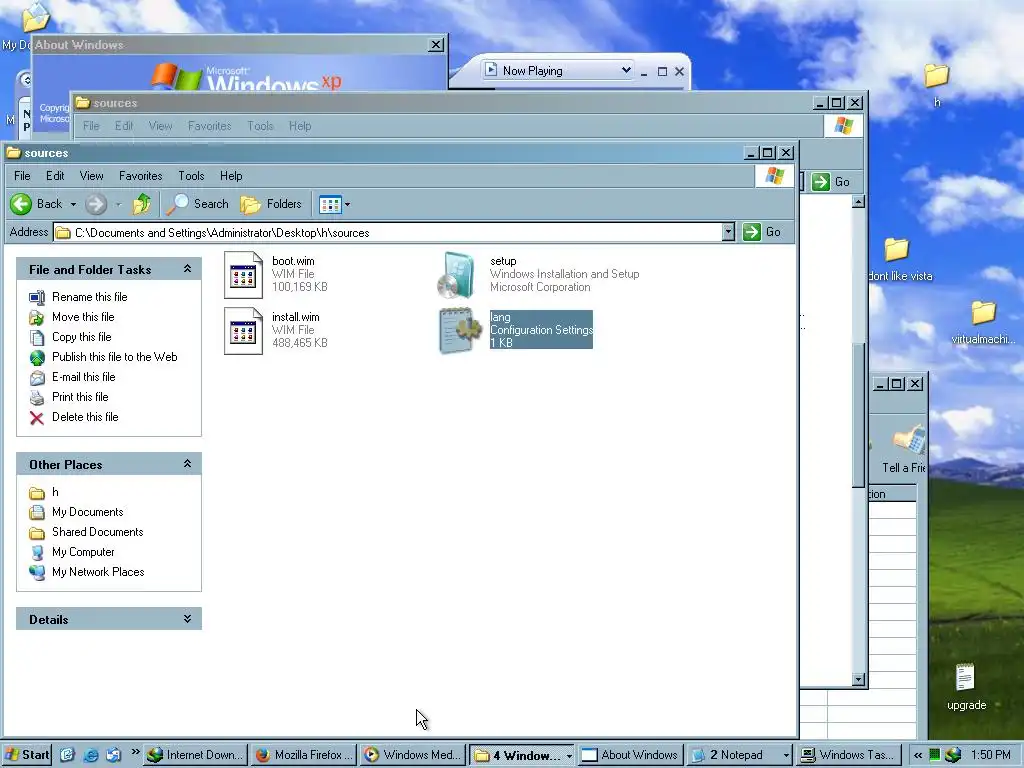1024x768 pixels.
Task: Select the 'upgrade' text file on desktop
Action: (x=966, y=679)
